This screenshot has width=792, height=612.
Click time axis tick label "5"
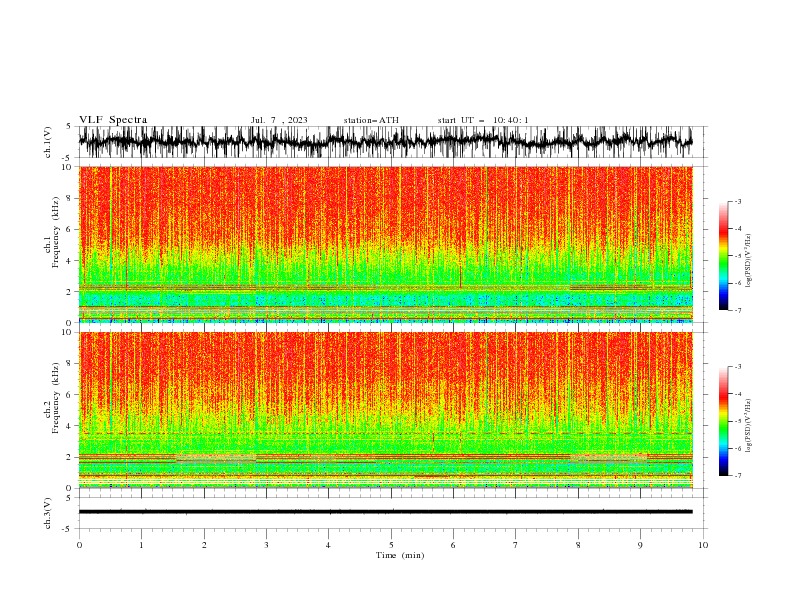tap(391, 545)
